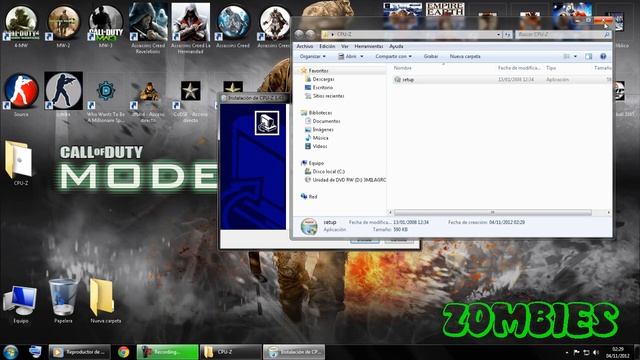
Task: Open the Archivo menu in Explorer
Action: tap(304, 47)
